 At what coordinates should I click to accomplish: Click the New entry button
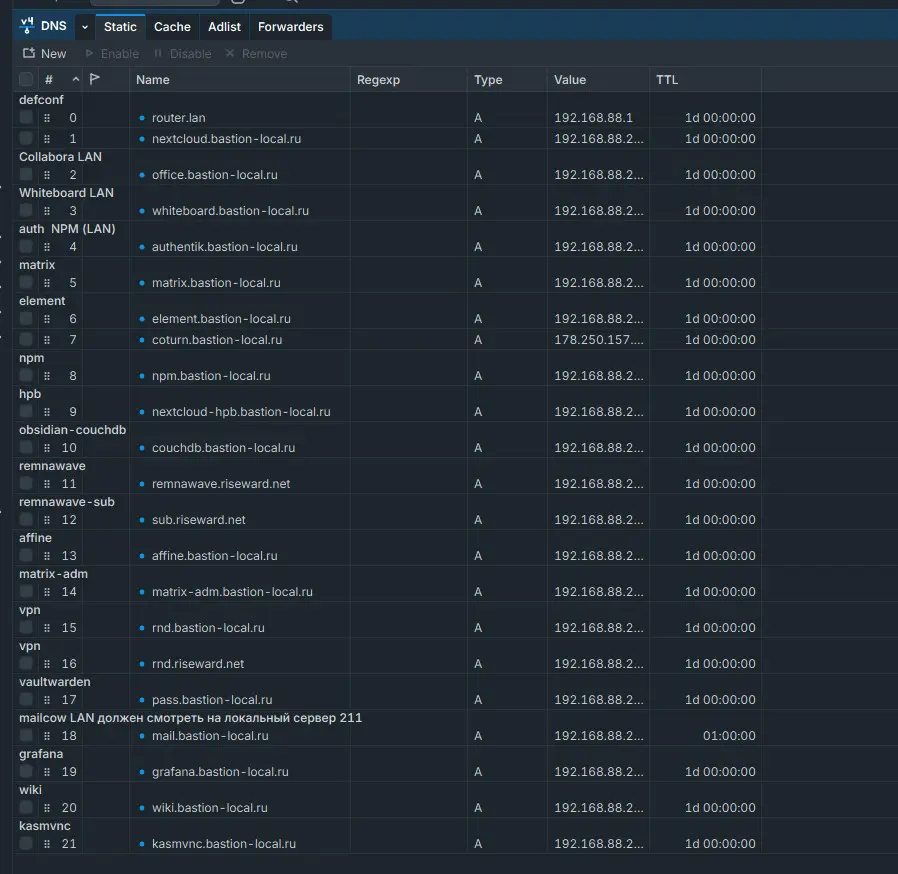coord(44,54)
